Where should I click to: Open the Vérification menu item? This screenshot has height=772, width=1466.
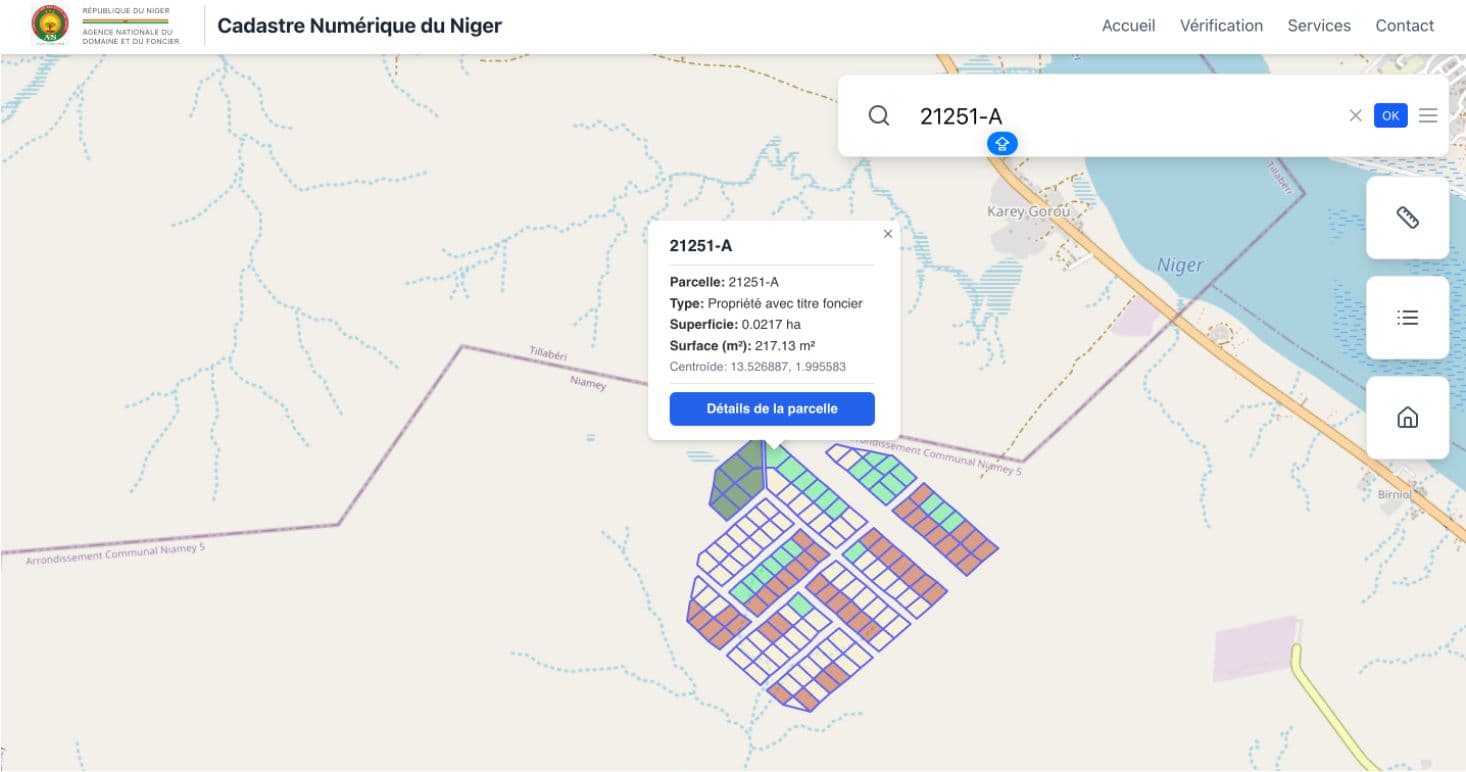point(1221,25)
